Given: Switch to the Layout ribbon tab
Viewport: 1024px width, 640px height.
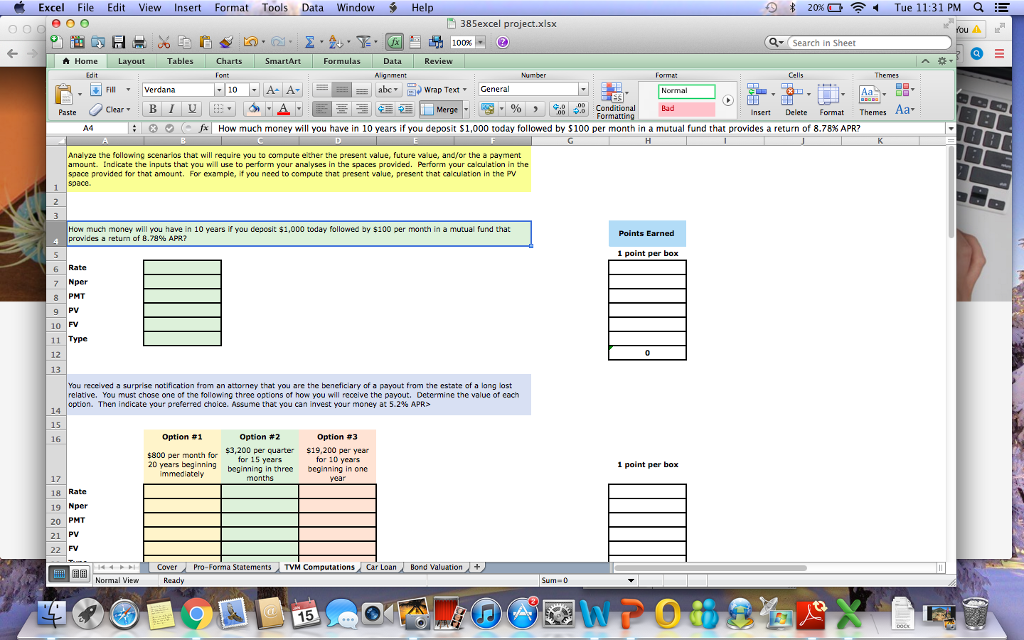Looking at the screenshot, I should coord(131,61).
